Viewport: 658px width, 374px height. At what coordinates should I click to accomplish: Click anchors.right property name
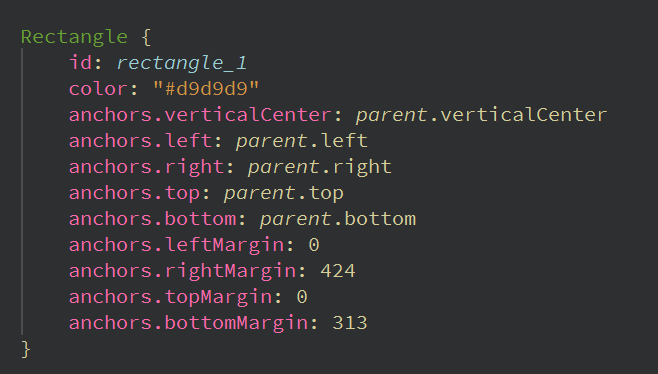[x=146, y=167]
